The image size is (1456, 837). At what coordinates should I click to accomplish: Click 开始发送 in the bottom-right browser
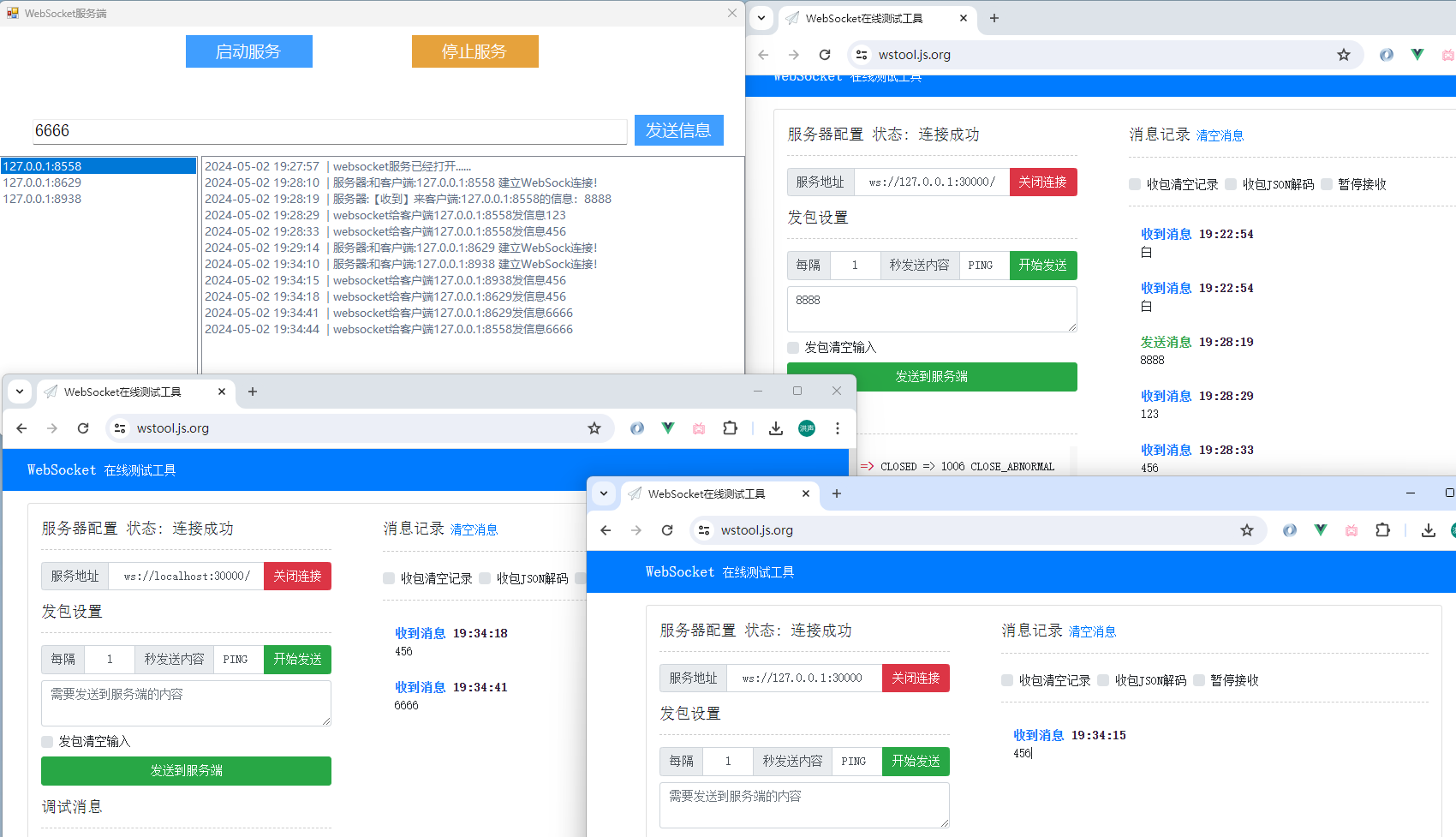(x=916, y=761)
